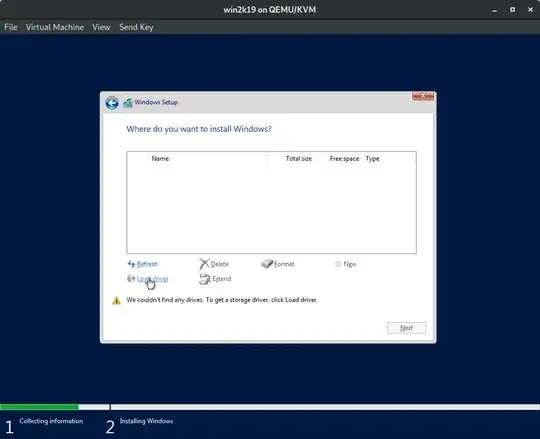Click the Total size column header
540x439 pixels.
tap(299, 159)
